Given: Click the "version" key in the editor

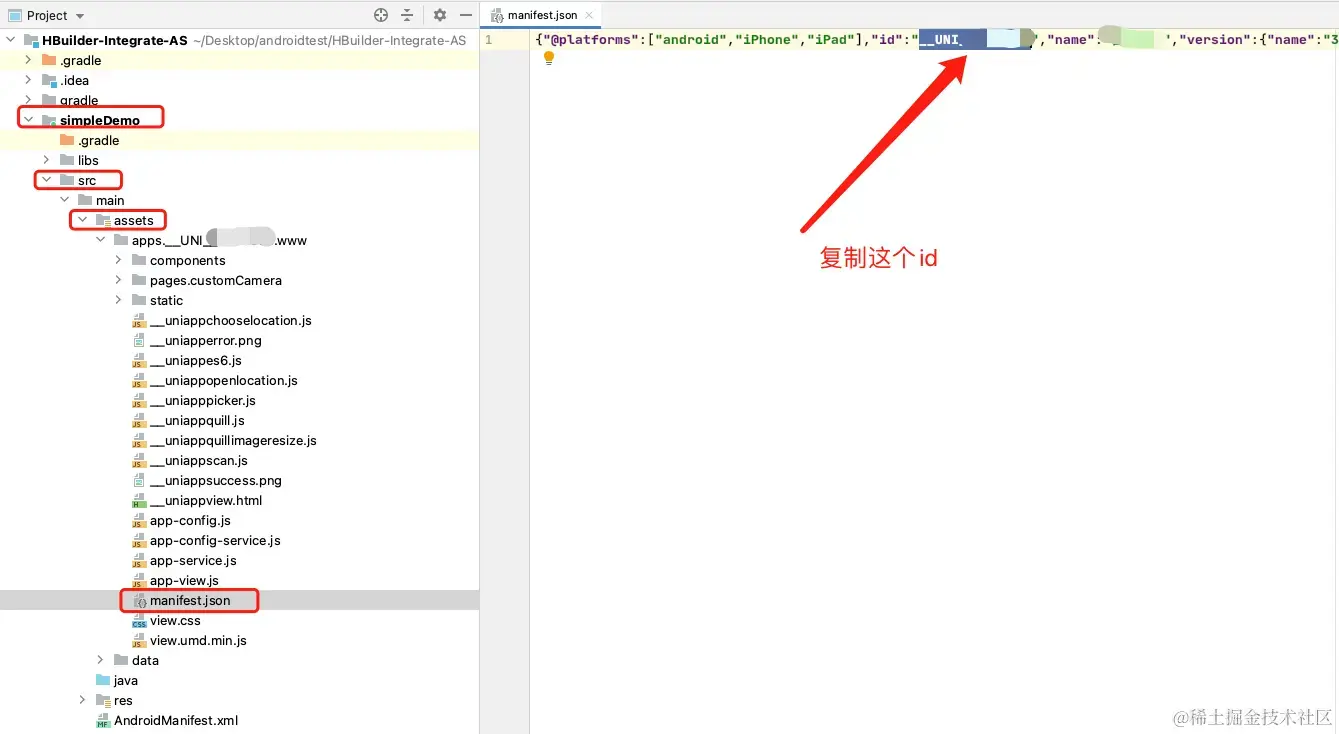Looking at the screenshot, I should [1216, 40].
